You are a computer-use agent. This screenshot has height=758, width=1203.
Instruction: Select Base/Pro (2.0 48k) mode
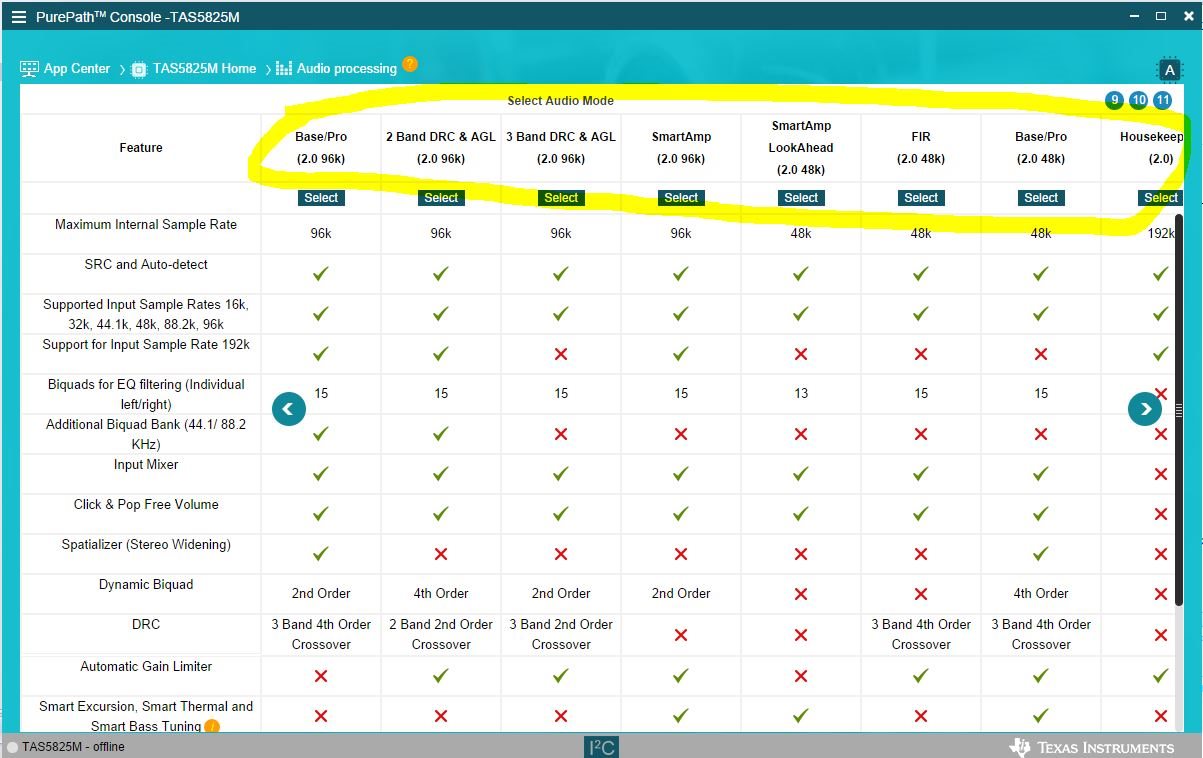pyautogui.click(x=1041, y=198)
